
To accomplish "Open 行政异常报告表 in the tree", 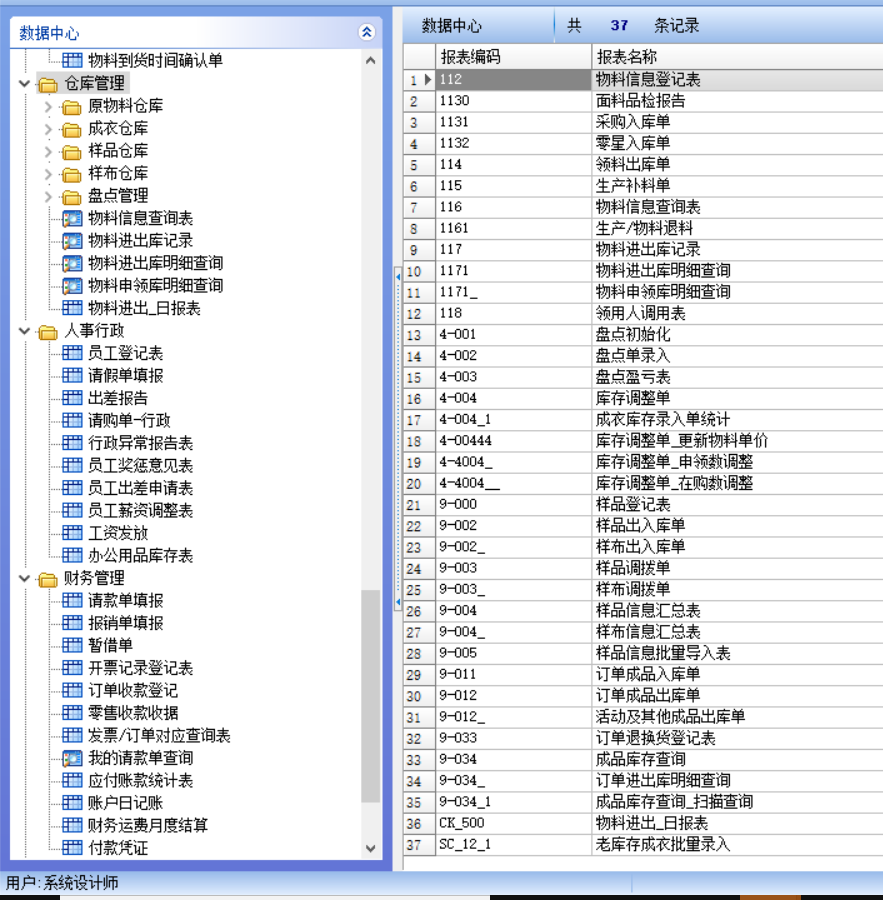I will (141, 443).
